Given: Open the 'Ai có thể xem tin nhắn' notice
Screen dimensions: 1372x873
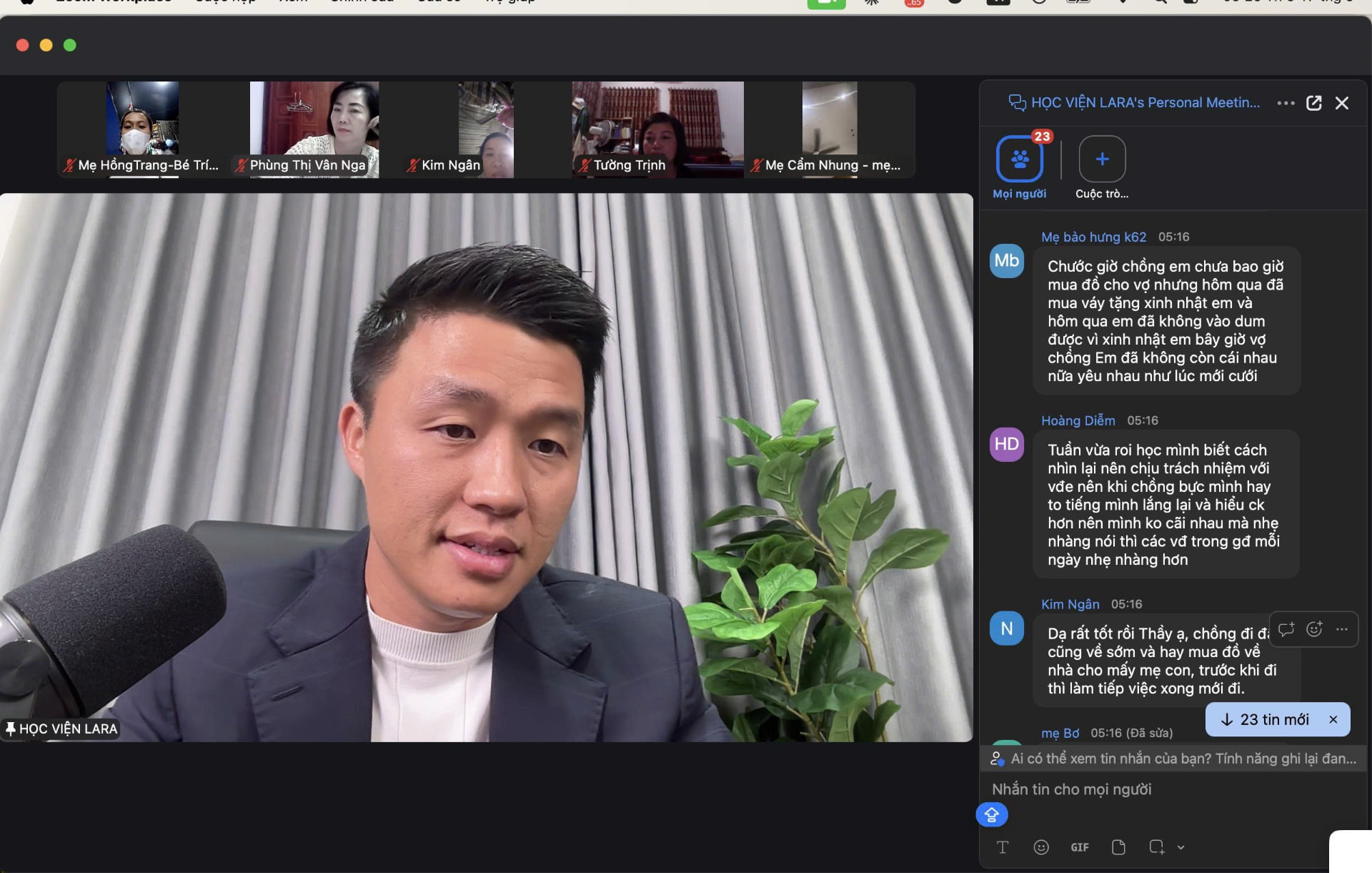Looking at the screenshot, I should (x=1173, y=759).
